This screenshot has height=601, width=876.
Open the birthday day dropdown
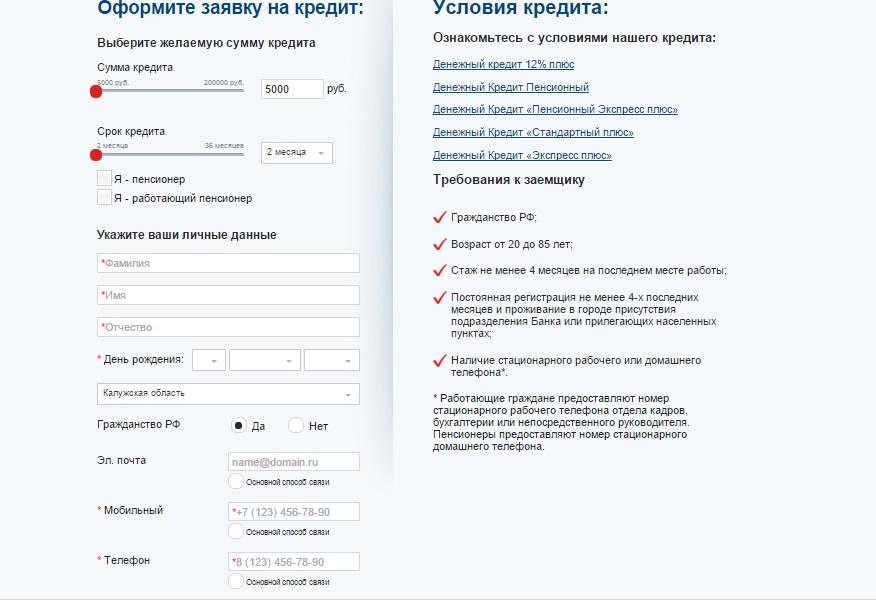point(209,360)
